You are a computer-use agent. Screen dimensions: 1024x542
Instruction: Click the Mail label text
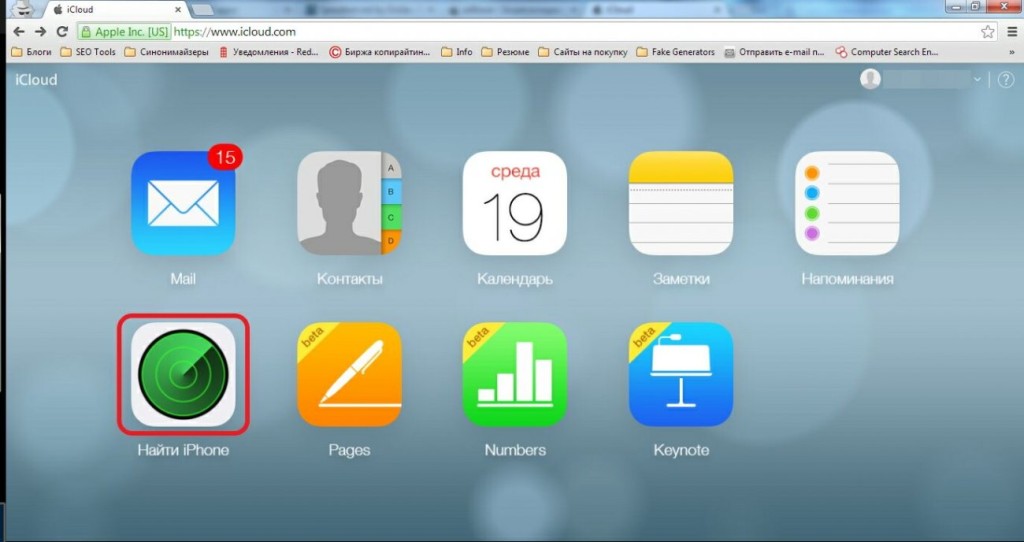pyautogui.click(x=183, y=279)
